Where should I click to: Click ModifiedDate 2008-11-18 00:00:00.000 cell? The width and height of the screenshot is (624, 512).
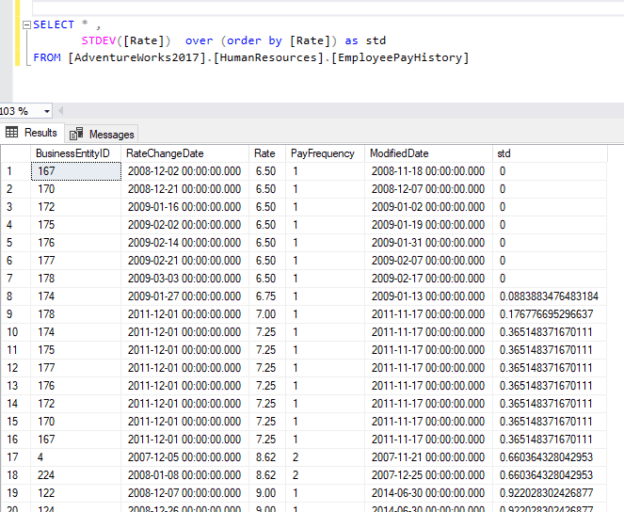pyautogui.click(x=428, y=171)
